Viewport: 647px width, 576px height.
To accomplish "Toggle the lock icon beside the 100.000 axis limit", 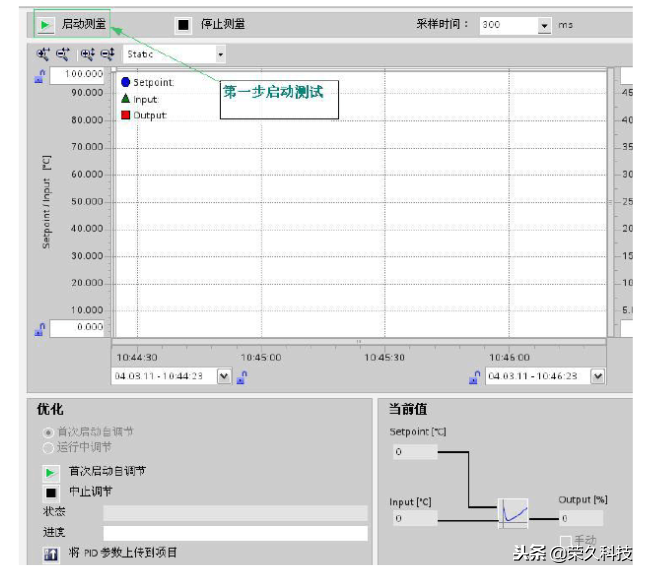I will pyautogui.click(x=40, y=76).
